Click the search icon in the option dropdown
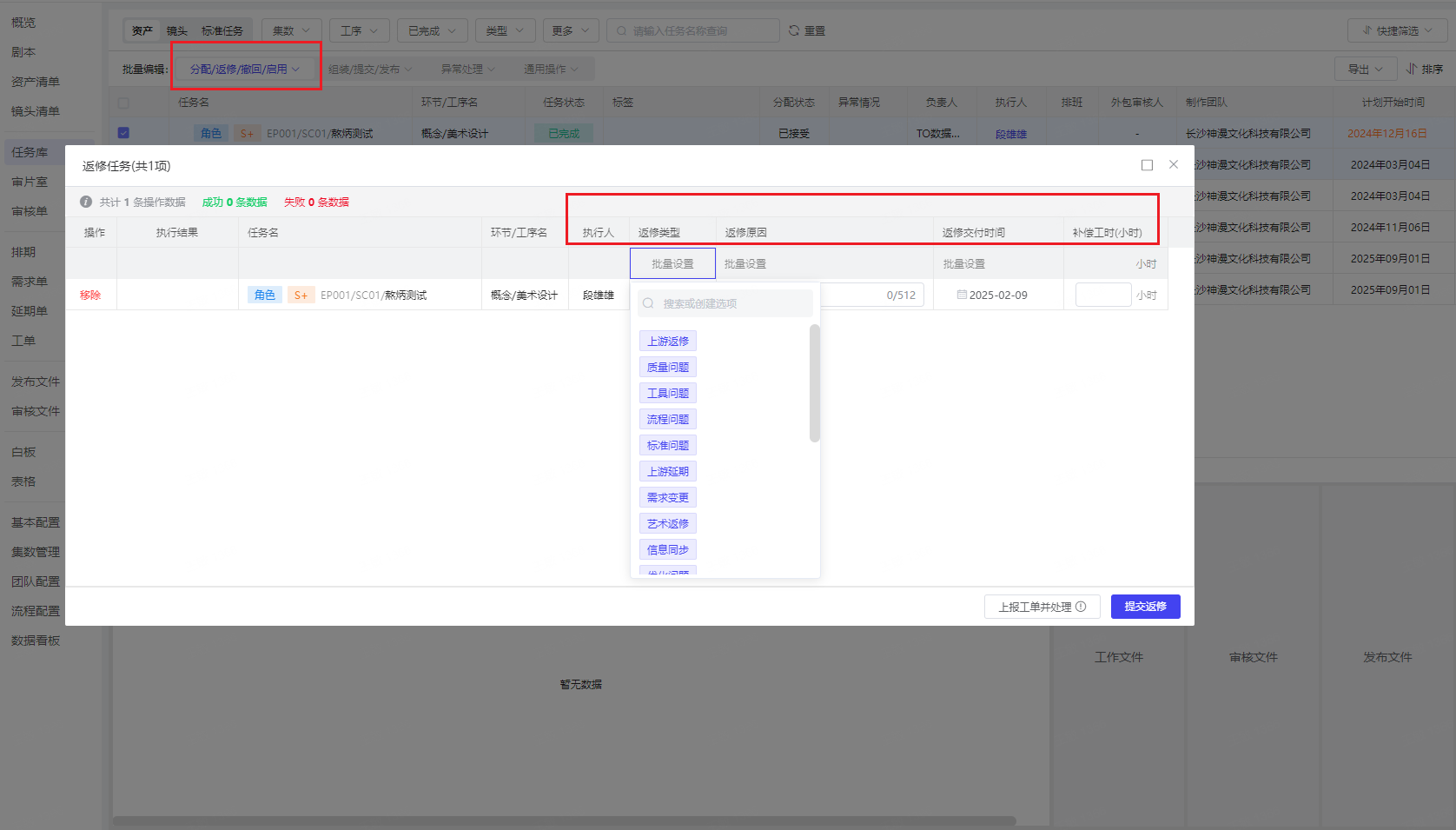This screenshot has height=830, width=1456. point(648,303)
